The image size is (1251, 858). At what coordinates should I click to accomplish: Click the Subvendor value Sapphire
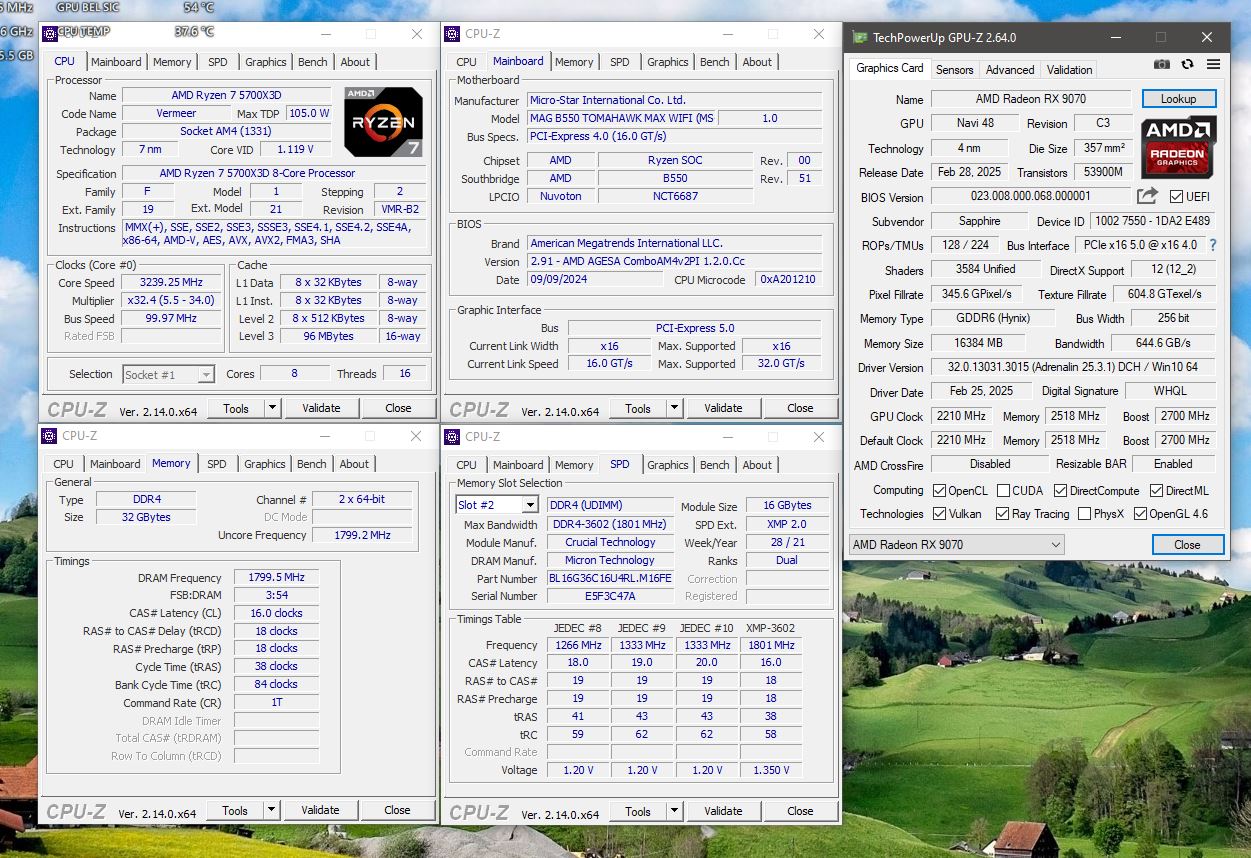pos(979,221)
